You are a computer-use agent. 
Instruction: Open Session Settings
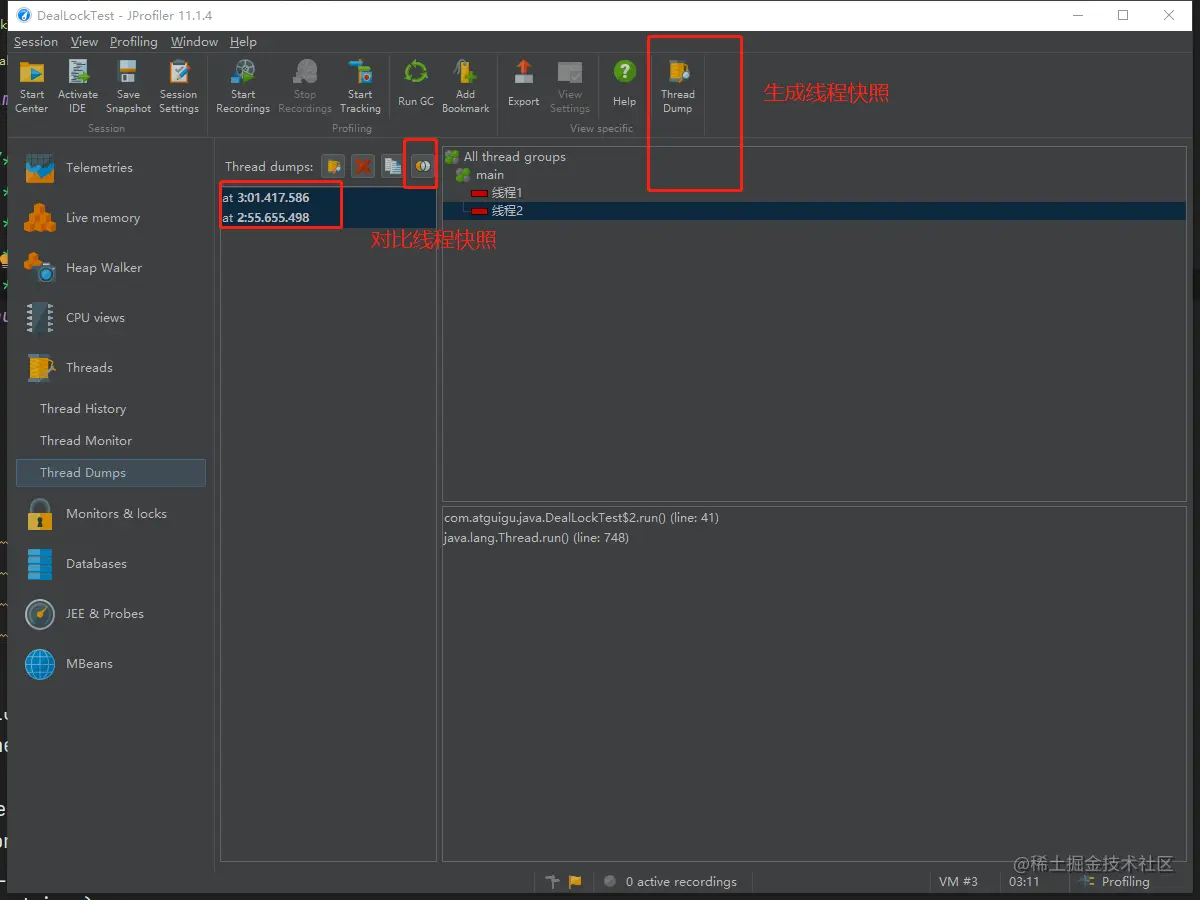[x=179, y=85]
